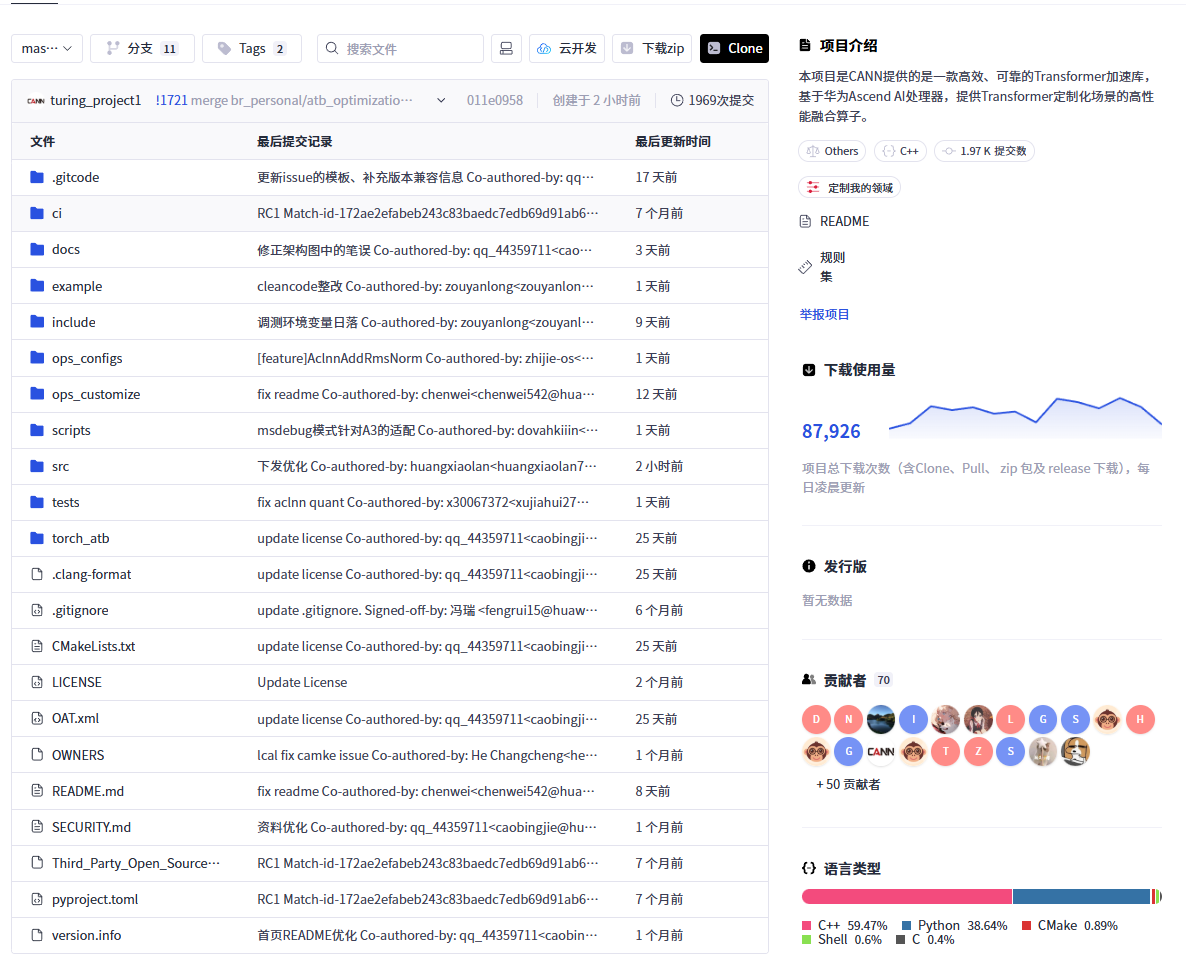Open the CANN logo contributor avatar
Screen dimensions: 1186x965
coord(880,752)
